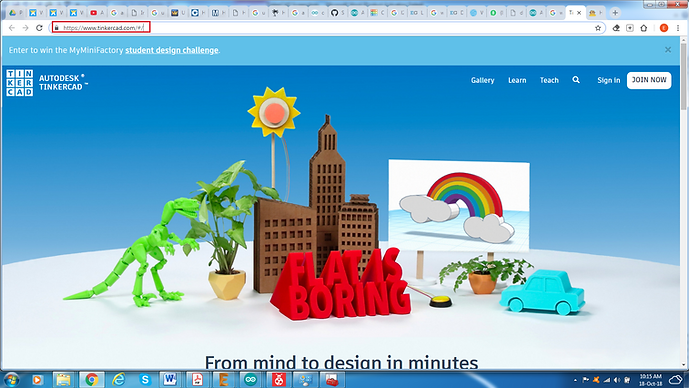Viewport: 689px width, 388px height.
Task: Go back with the browser back arrow
Action: pyautogui.click(x=12, y=28)
